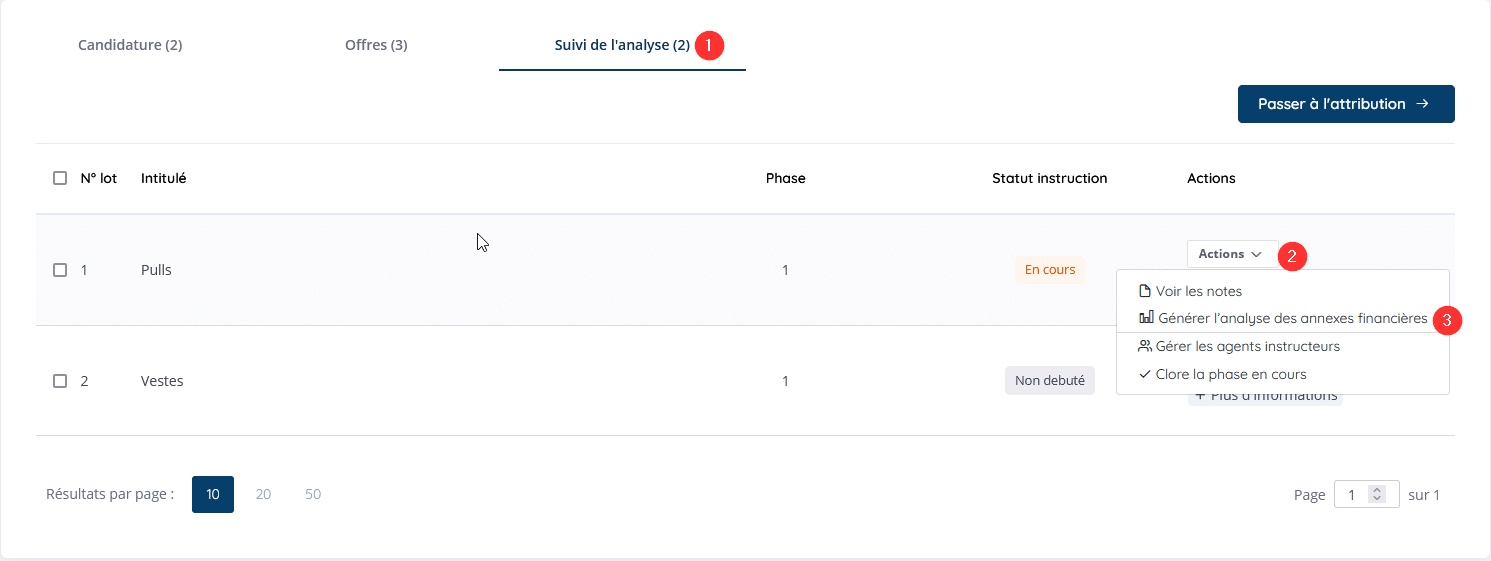
Task: Click red annotation badge number 1
Action: (x=709, y=45)
